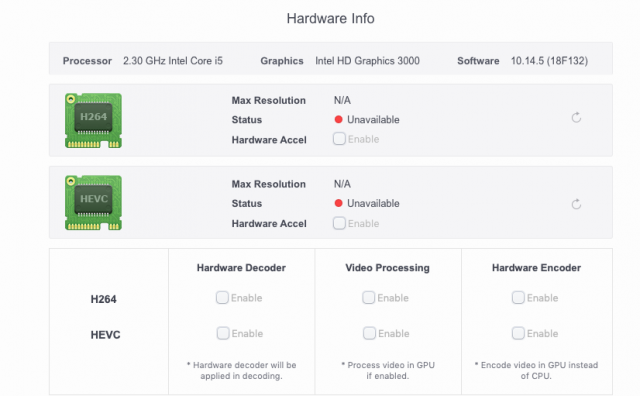Click HEVC Unavailable status text
The height and width of the screenshot is (396, 640).
pos(373,203)
